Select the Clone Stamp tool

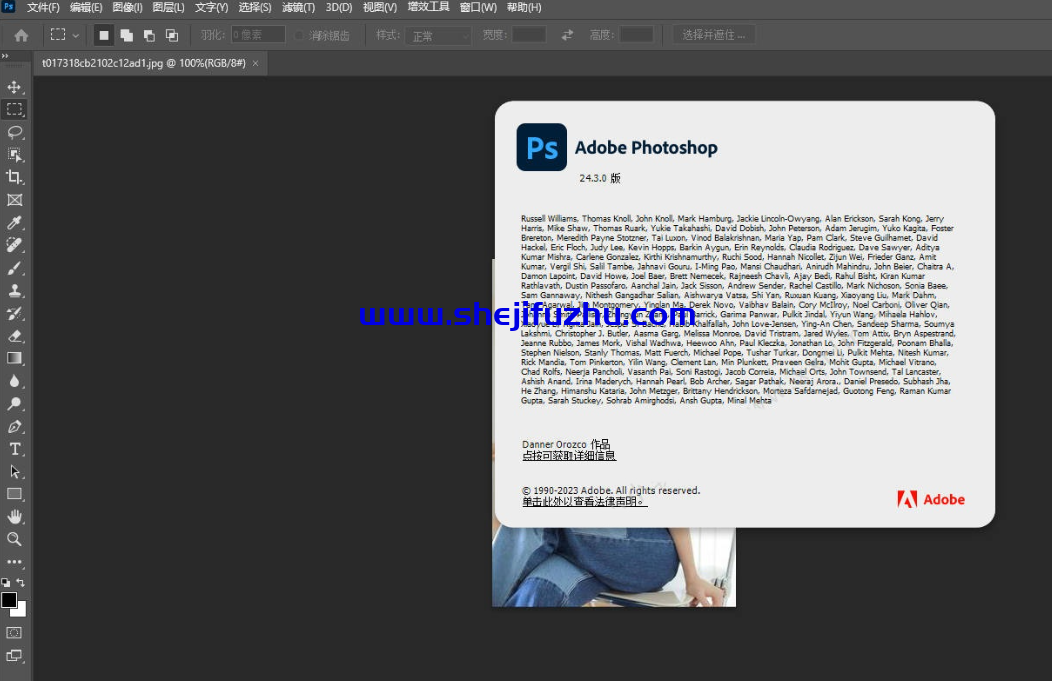pyautogui.click(x=14, y=291)
